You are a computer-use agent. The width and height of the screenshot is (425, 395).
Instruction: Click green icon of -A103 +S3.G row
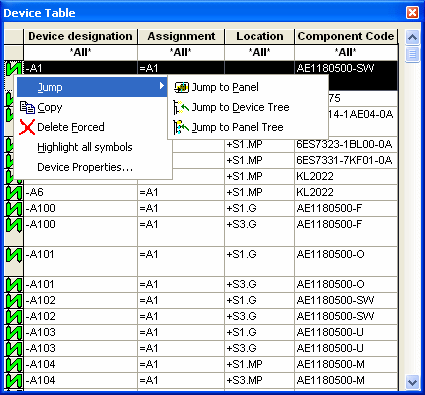click(x=14, y=348)
